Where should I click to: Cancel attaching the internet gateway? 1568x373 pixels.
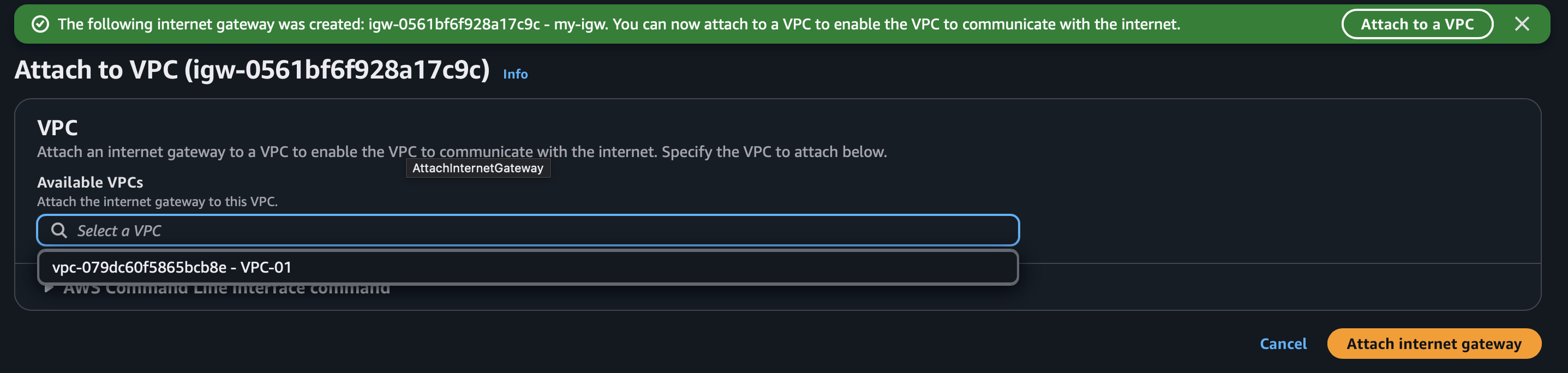pyautogui.click(x=1283, y=344)
